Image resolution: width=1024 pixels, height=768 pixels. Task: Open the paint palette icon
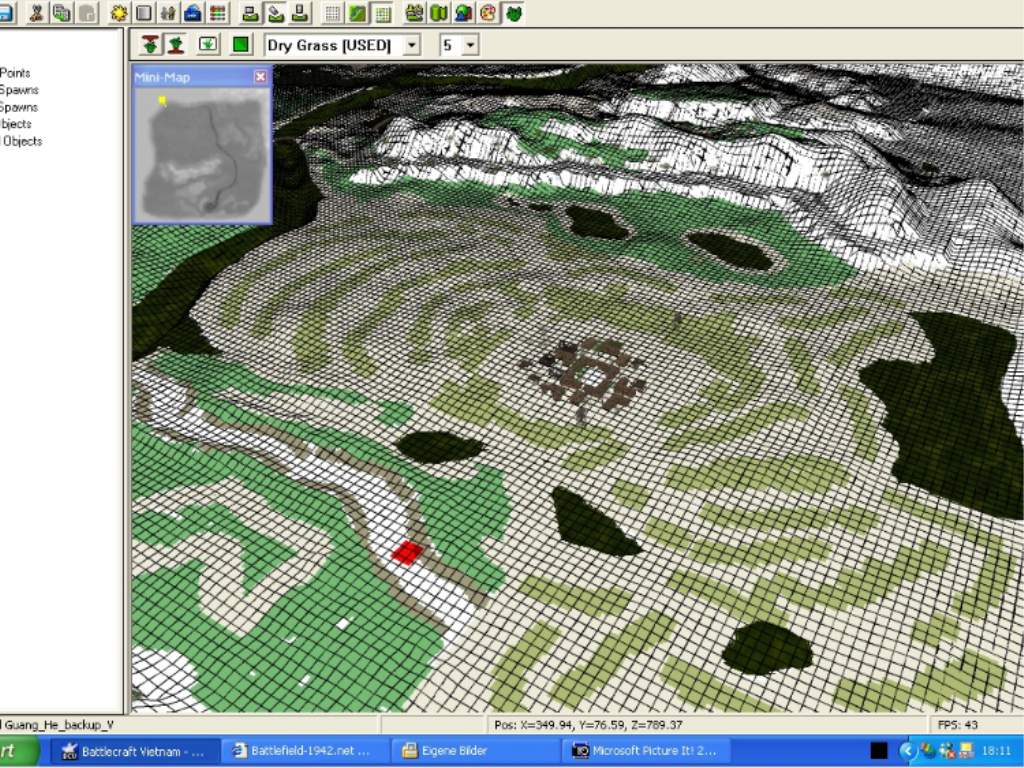click(x=488, y=12)
